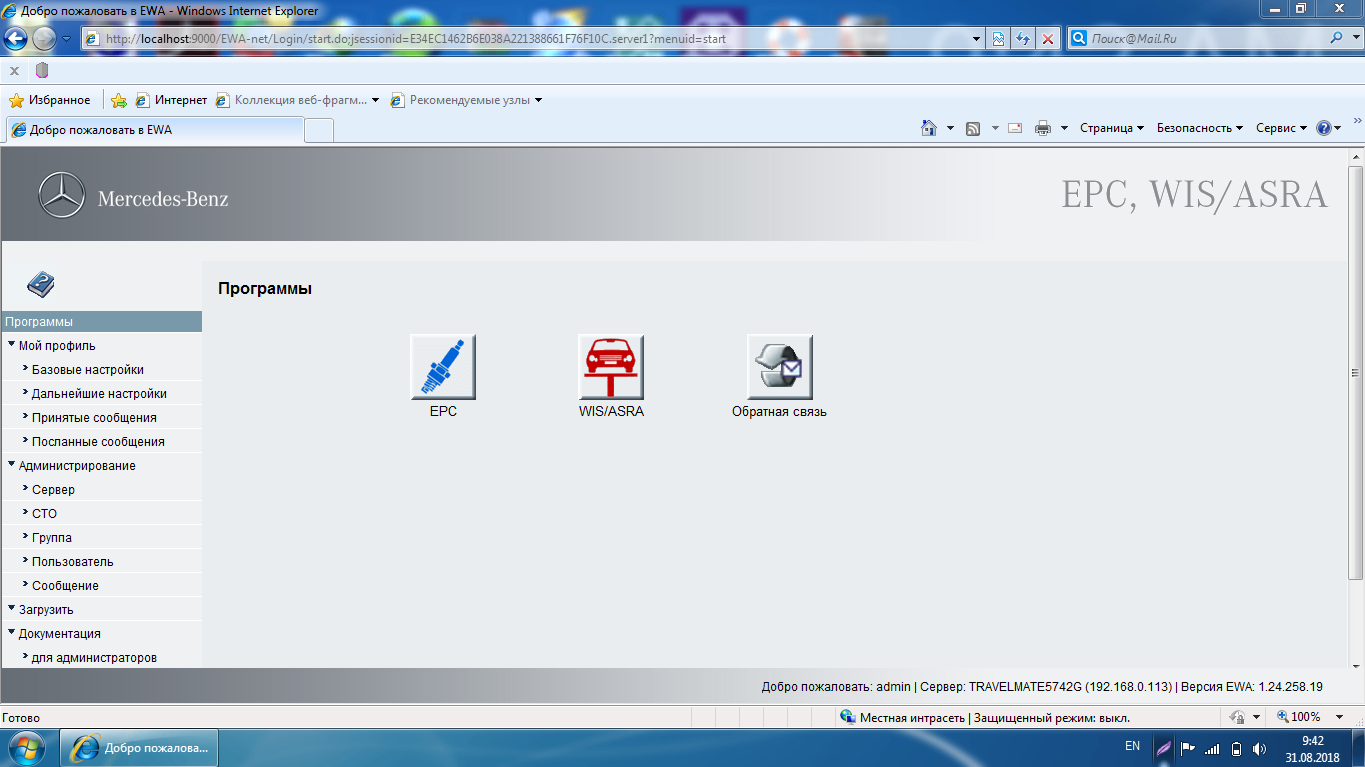The height and width of the screenshot is (767, 1365).
Task: Open the Home button dropdown arrow
Action: (950, 128)
